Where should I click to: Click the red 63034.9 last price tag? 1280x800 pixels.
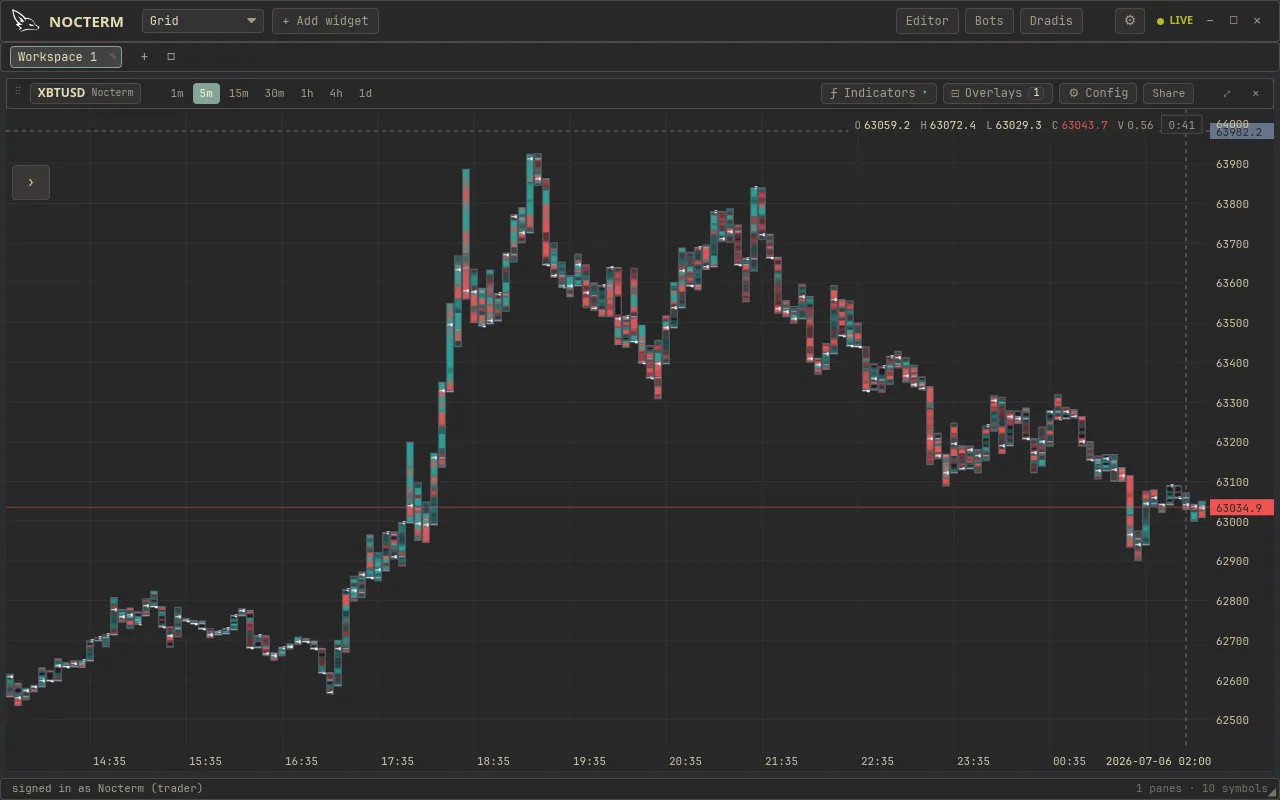[1242, 508]
